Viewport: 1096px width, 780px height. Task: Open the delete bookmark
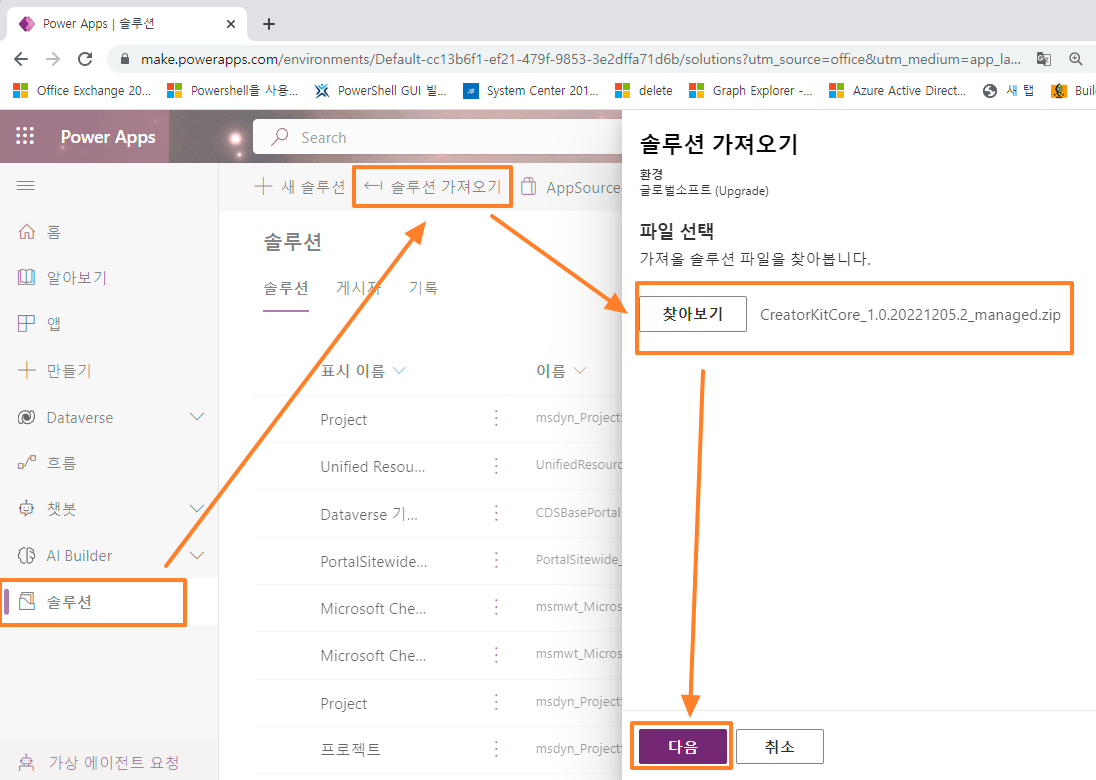pos(644,90)
